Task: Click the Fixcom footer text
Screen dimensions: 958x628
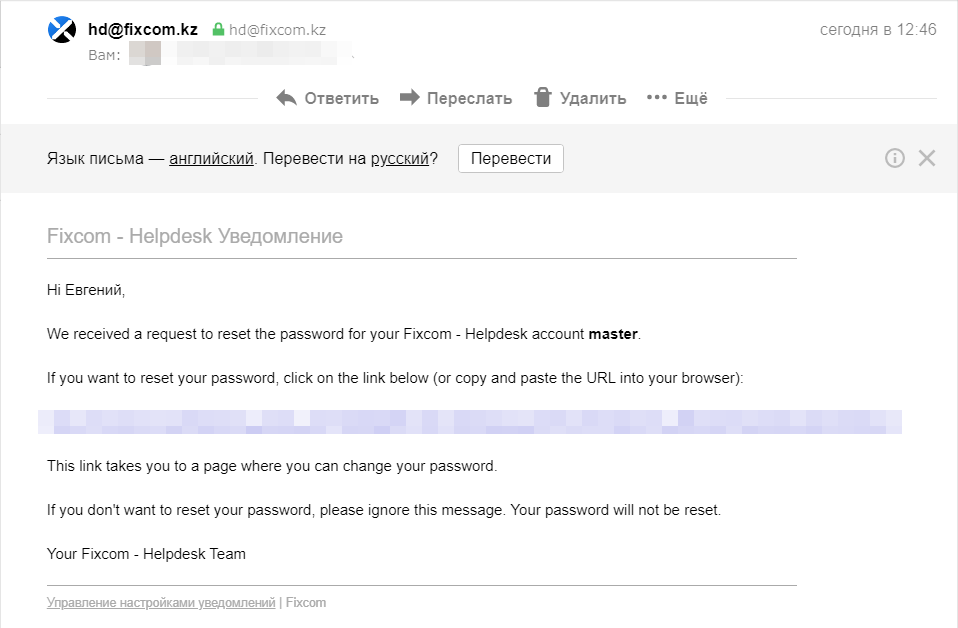Action: (x=306, y=602)
